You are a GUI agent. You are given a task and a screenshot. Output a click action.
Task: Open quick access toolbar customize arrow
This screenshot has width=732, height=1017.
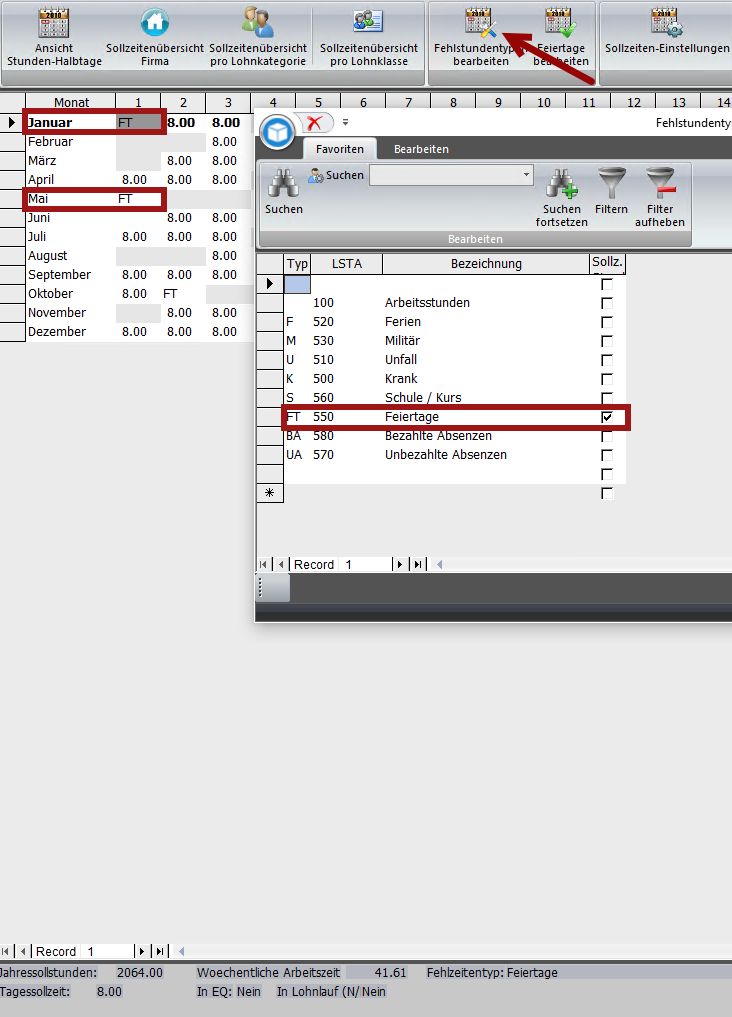click(x=345, y=123)
